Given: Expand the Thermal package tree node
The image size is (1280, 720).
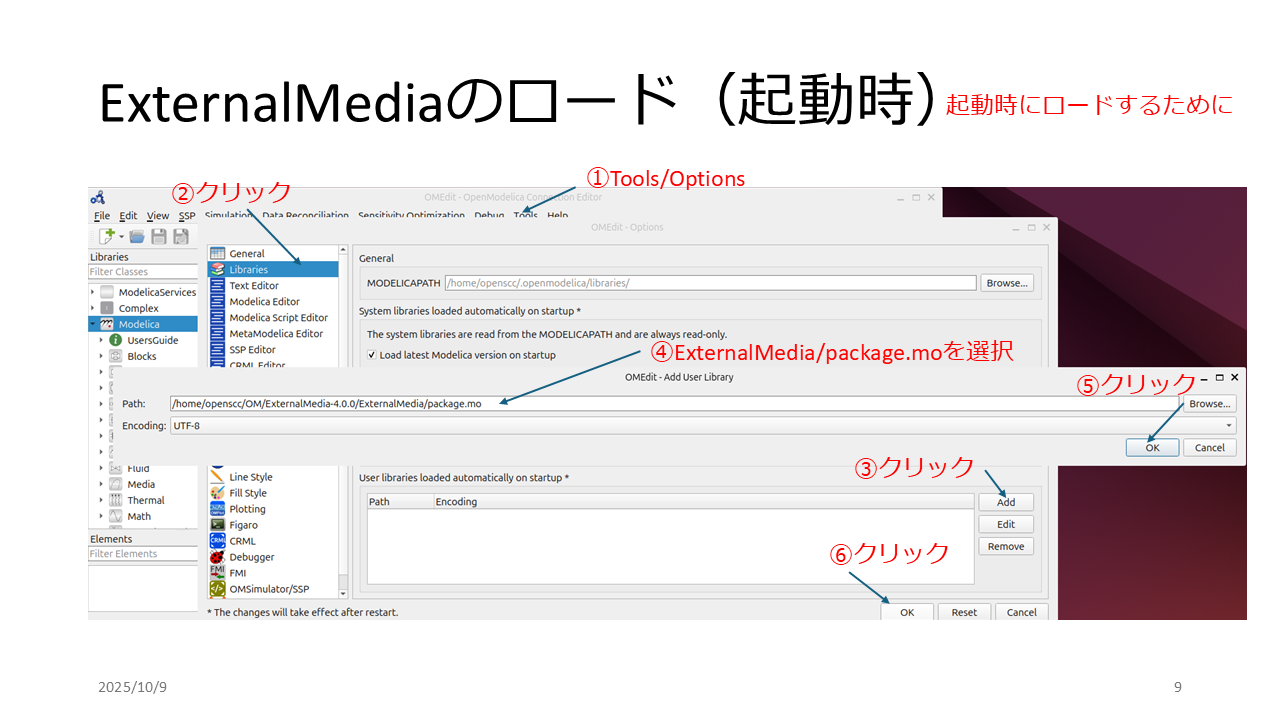Looking at the screenshot, I should pyautogui.click(x=100, y=500).
